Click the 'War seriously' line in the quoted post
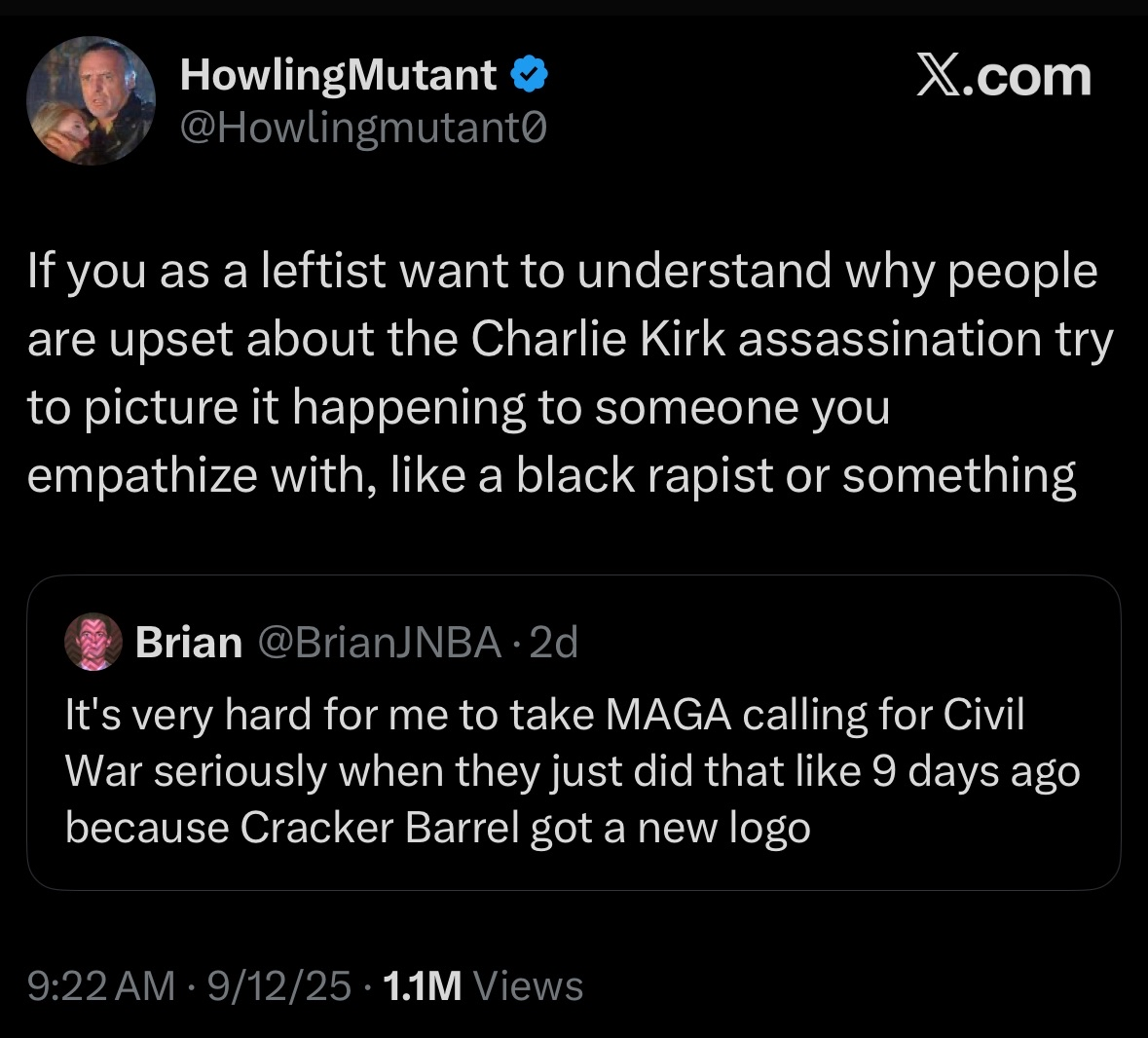The width and height of the screenshot is (1148, 1038). [x=573, y=772]
